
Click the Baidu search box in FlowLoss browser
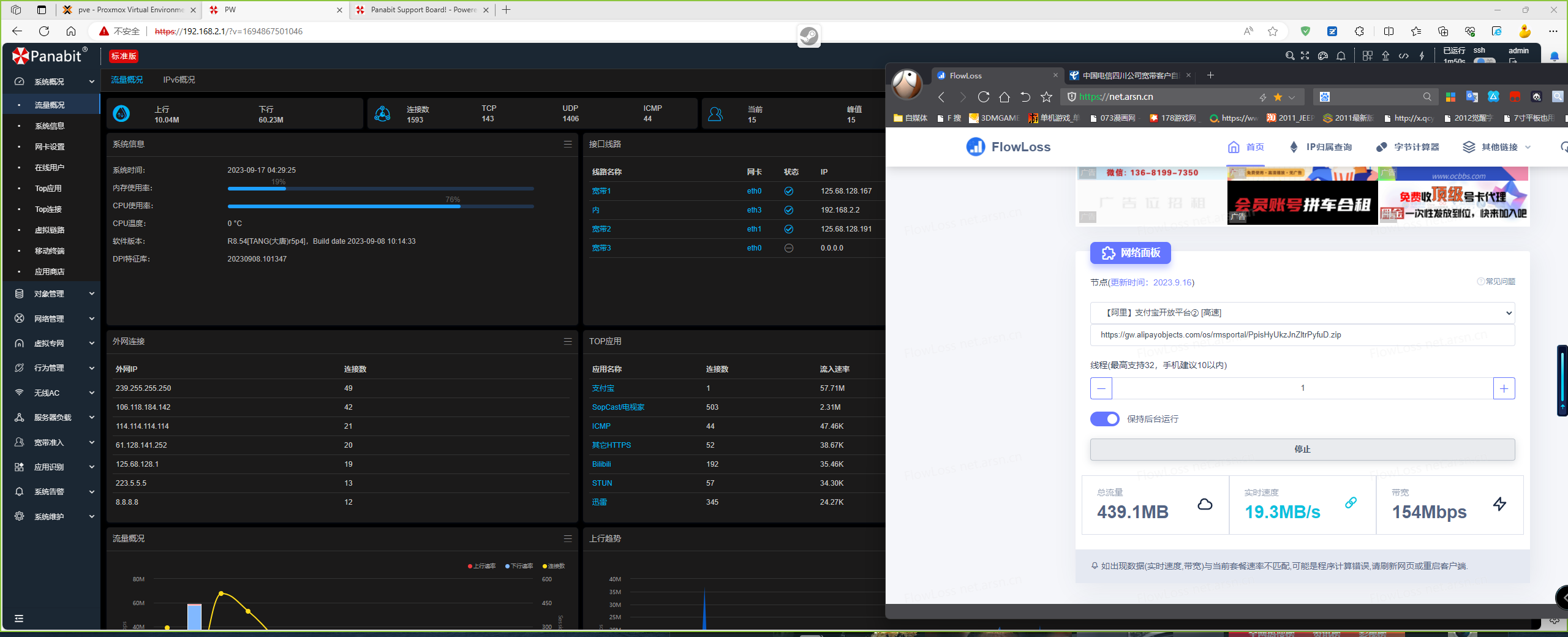click(1376, 97)
